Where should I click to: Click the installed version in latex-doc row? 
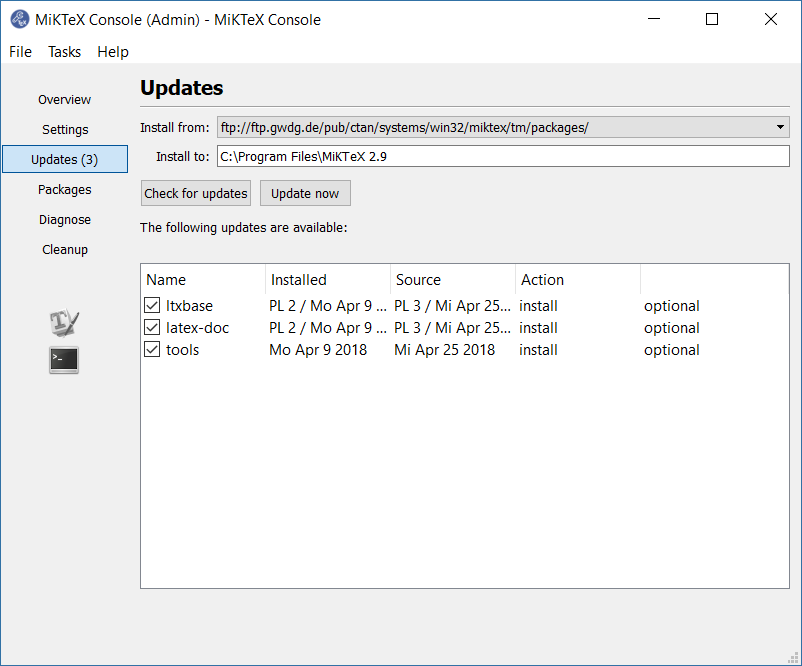tap(328, 328)
